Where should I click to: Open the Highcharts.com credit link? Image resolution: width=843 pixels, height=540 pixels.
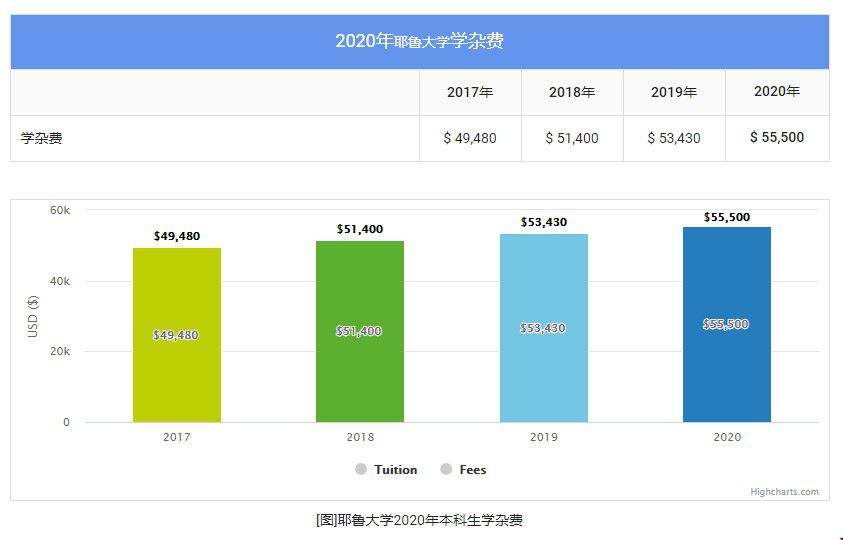(784, 492)
